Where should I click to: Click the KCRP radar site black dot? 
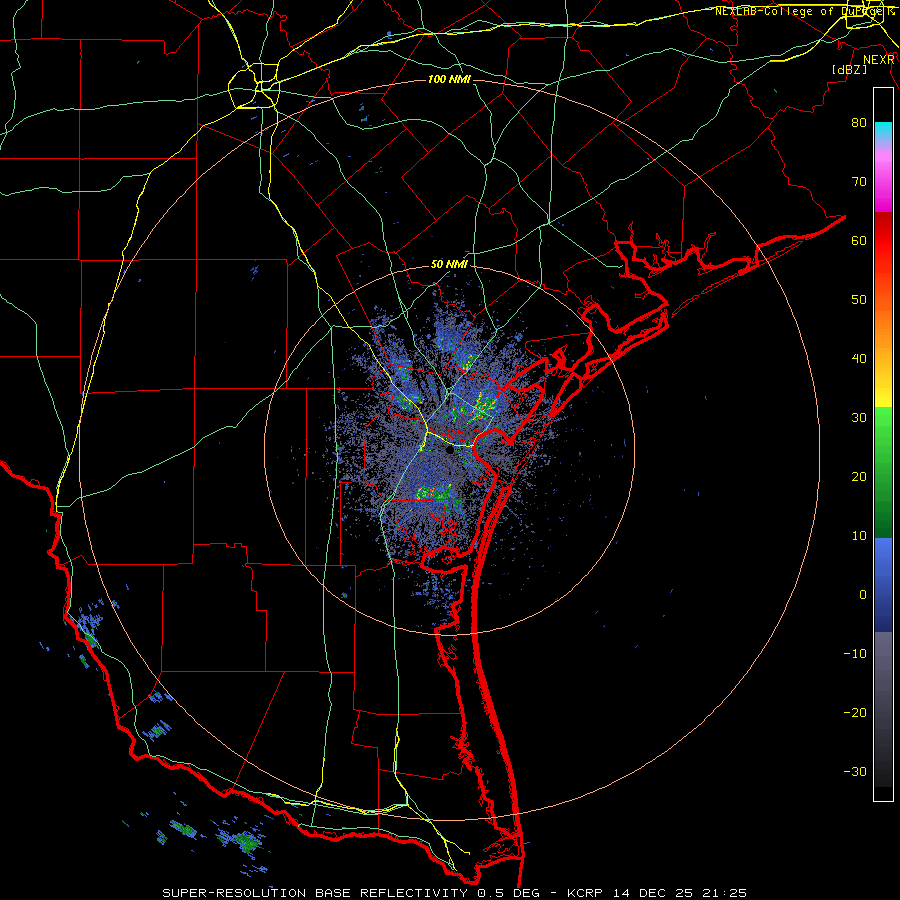point(450,451)
